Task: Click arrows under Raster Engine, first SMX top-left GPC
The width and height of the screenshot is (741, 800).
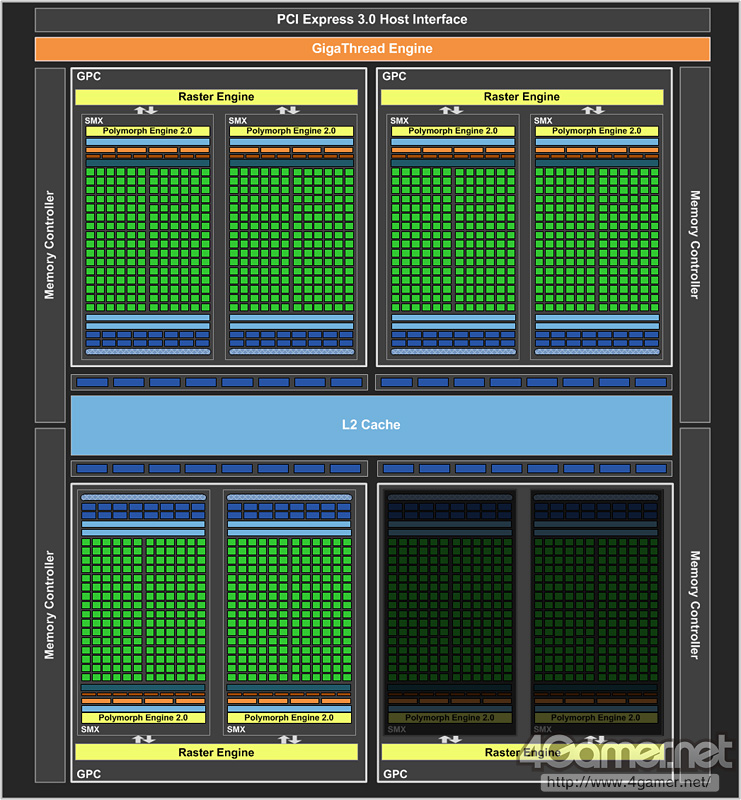Action: coord(146,110)
